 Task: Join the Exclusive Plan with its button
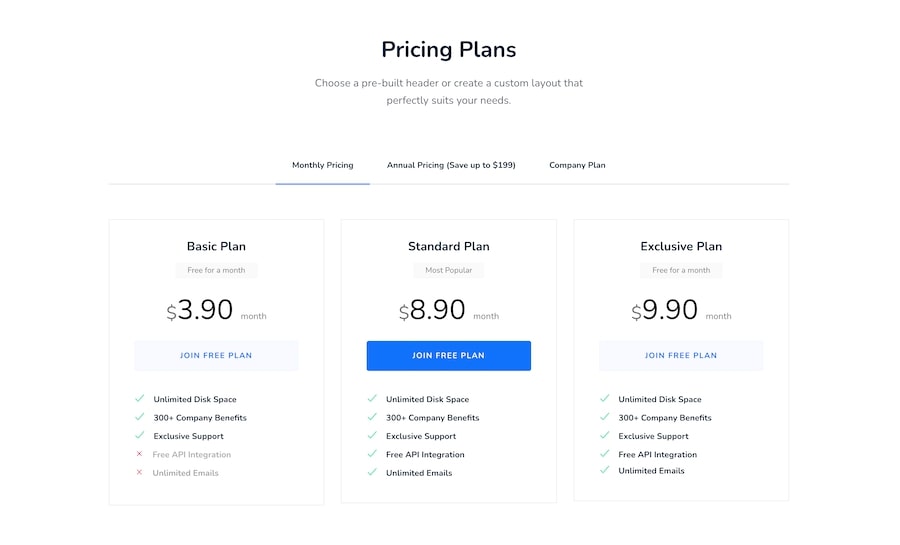pyautogui.click(x=681, y=355)
